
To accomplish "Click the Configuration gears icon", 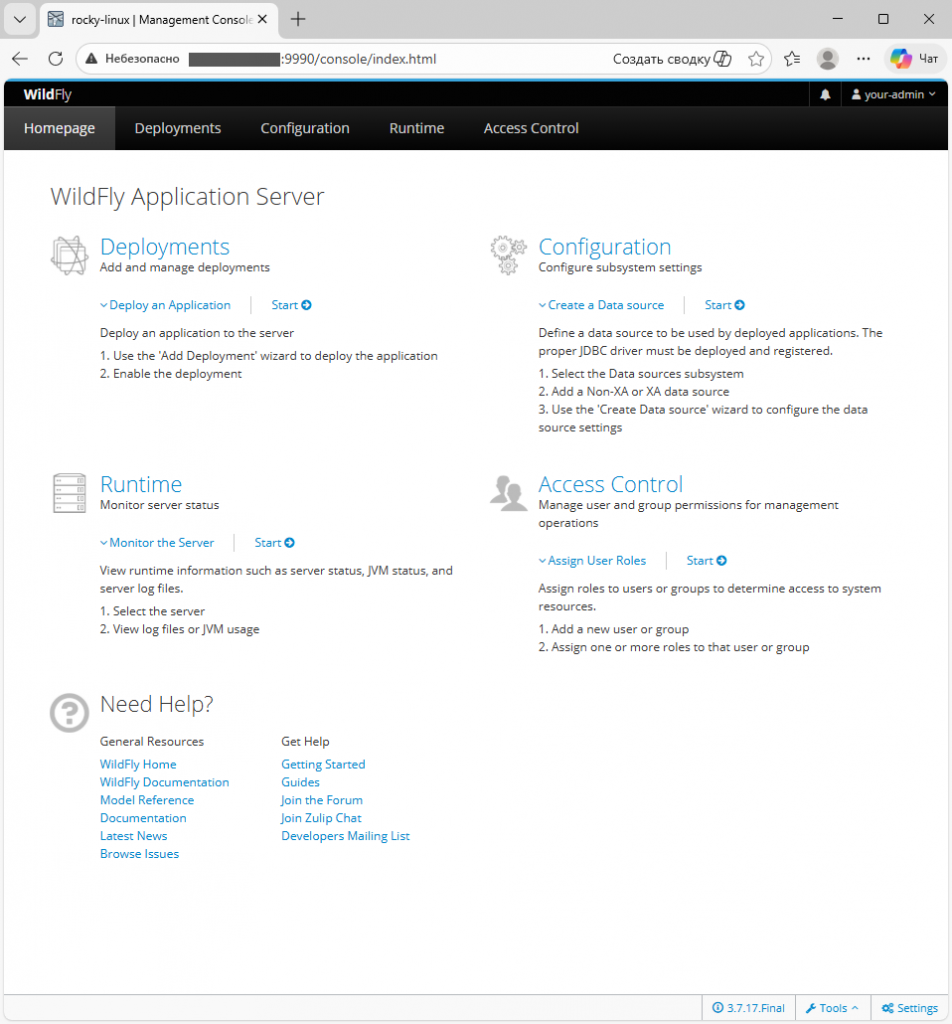I will point(508,255).
